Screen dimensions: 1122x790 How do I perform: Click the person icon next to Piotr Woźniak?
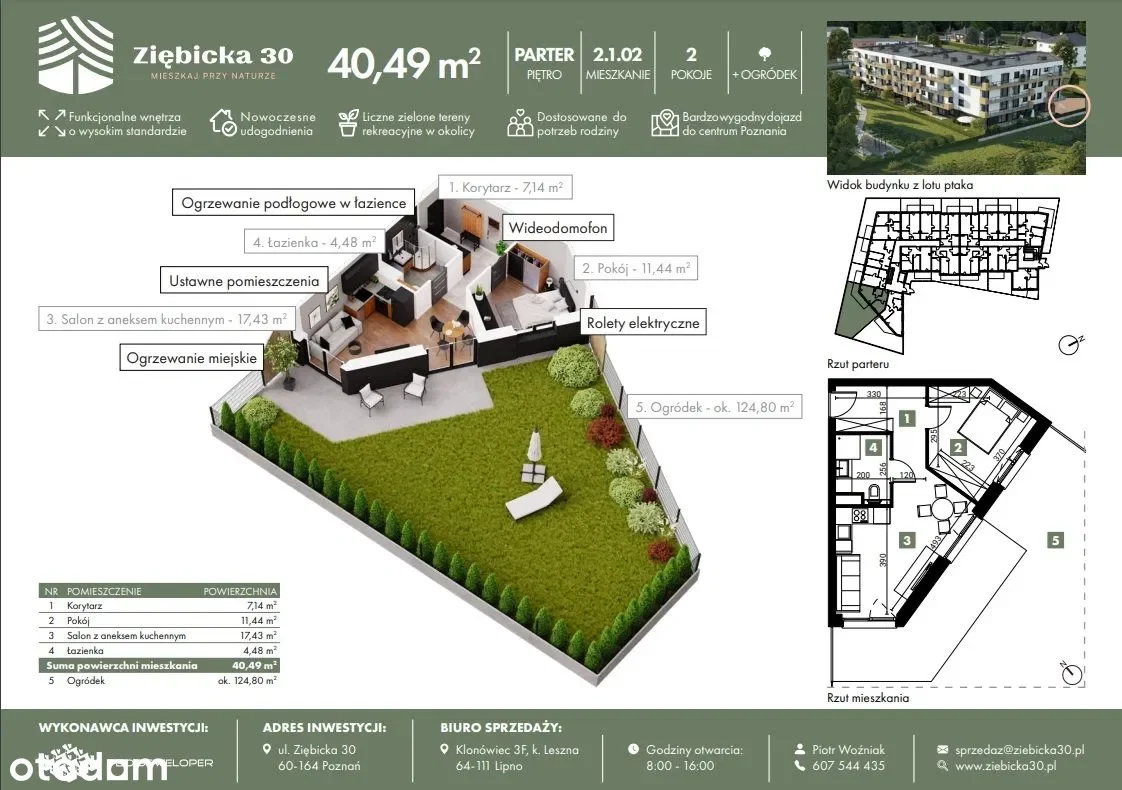tap(800, 749)
